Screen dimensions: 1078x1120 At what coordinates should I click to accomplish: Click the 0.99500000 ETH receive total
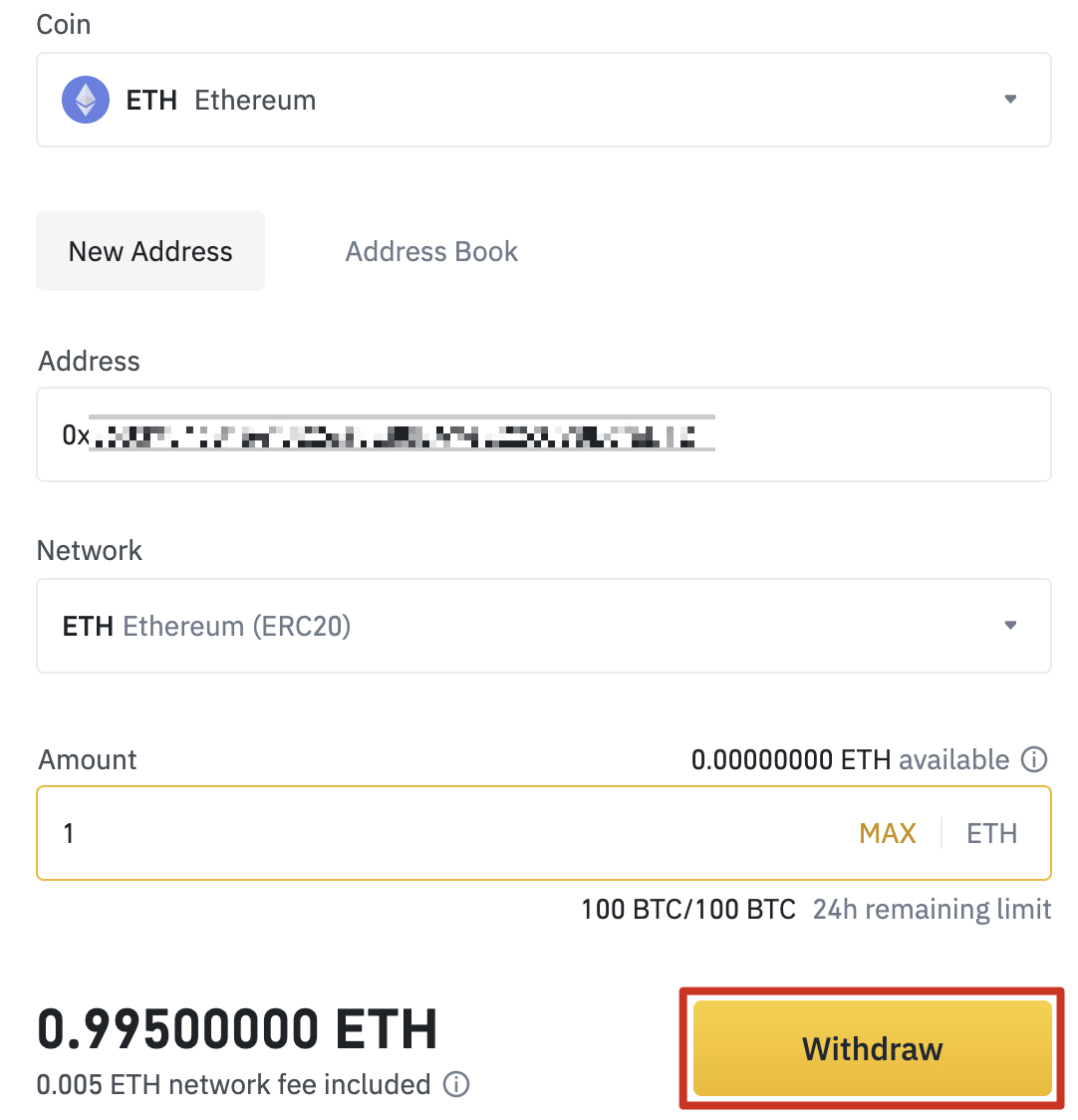(x=237, y=1030)
